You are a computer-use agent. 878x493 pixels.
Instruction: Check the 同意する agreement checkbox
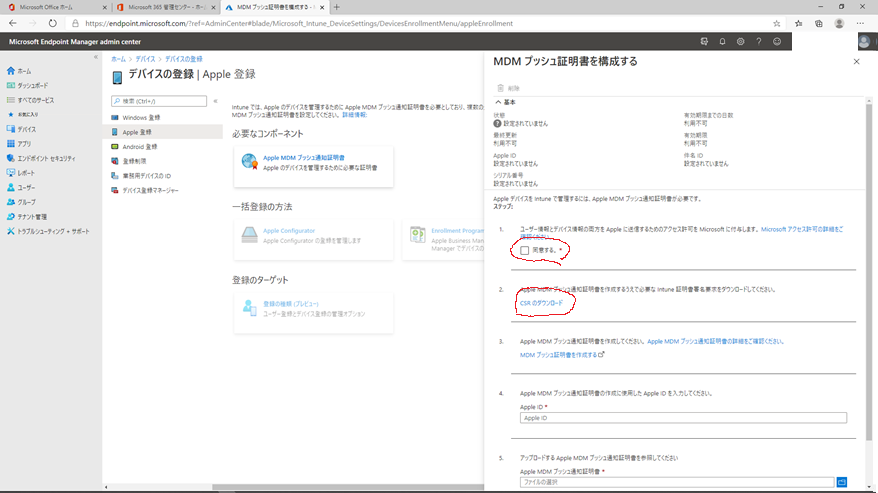click(524, 250)
